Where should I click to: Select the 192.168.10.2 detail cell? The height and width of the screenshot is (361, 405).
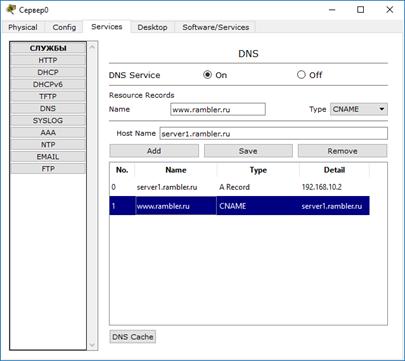coord(334,187)
